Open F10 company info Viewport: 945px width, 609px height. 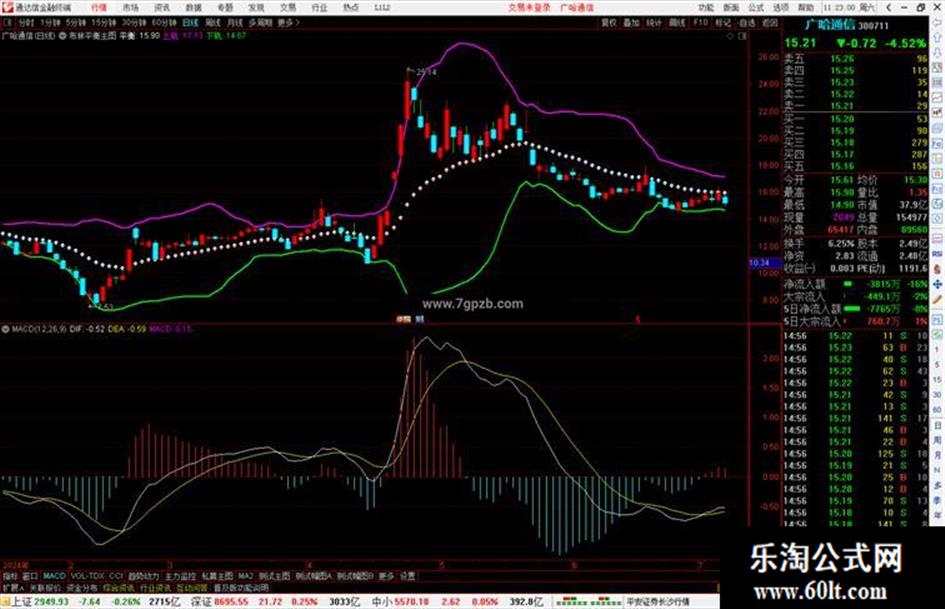tap(700, 22)
